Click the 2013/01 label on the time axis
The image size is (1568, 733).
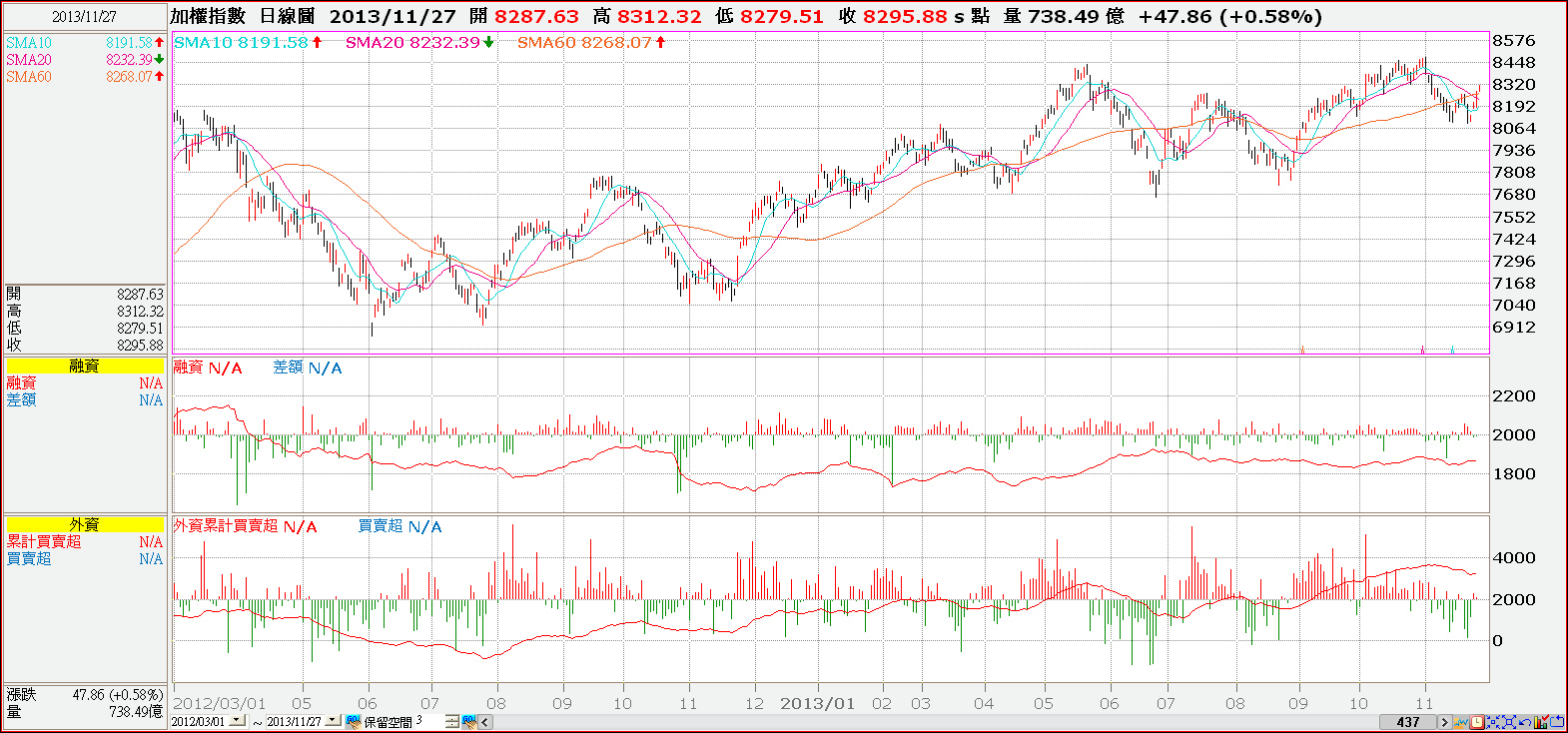(818, 703)
